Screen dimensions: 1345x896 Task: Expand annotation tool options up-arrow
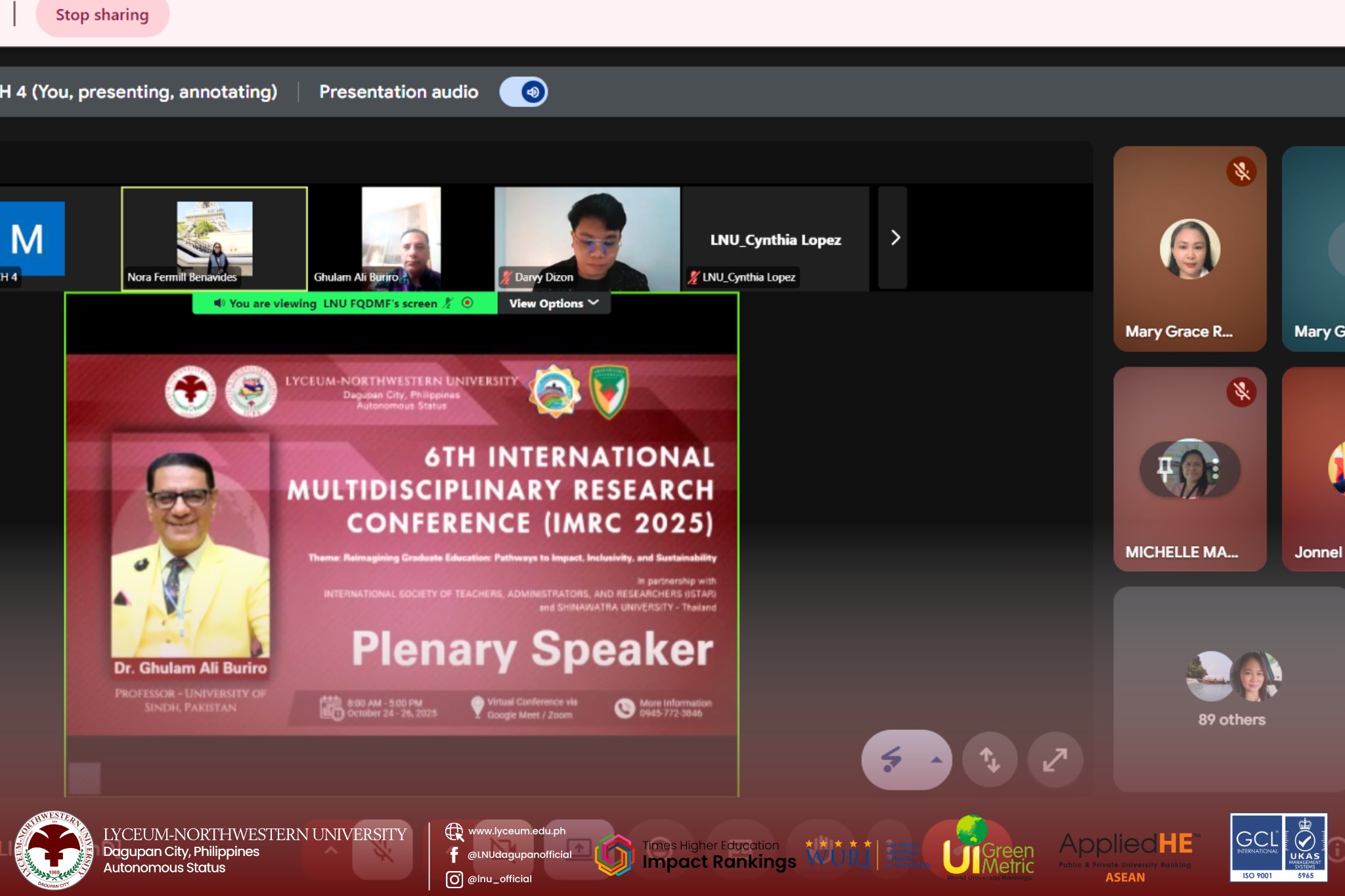coord(936,760)
